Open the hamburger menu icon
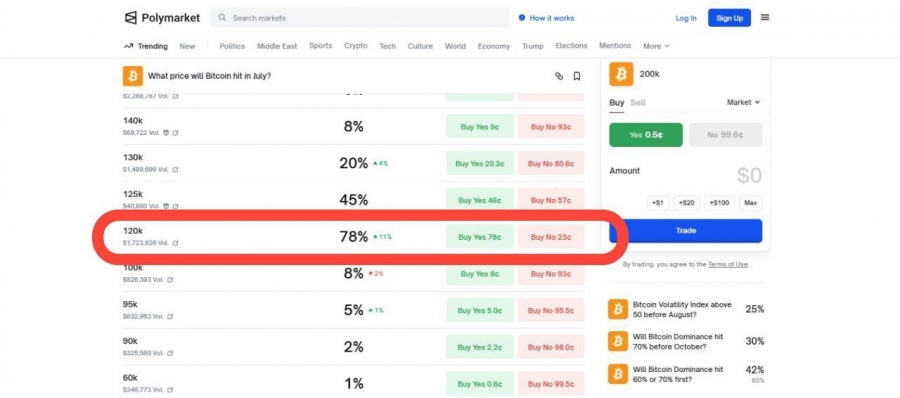Screen dimensions: 900x398 tap(765, 17)
